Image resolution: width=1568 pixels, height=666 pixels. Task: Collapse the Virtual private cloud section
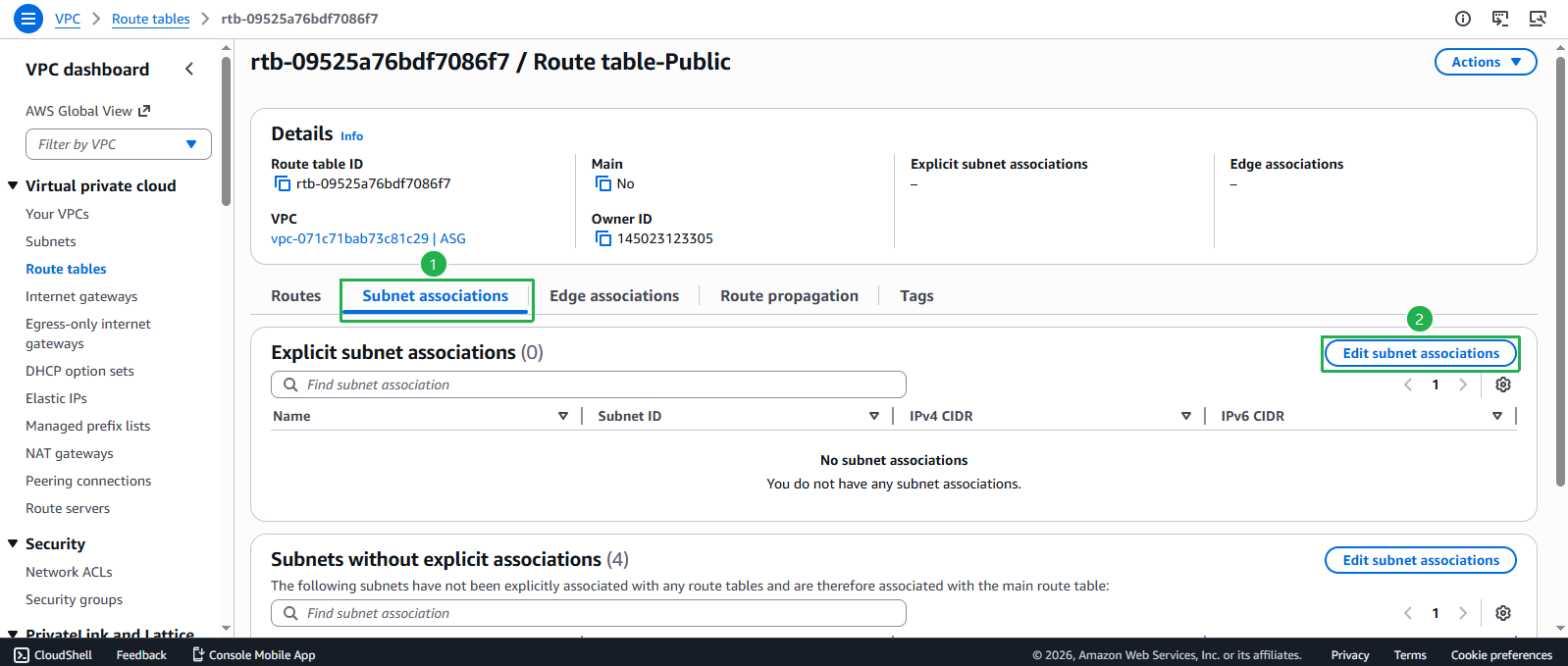tap(14, 185)
